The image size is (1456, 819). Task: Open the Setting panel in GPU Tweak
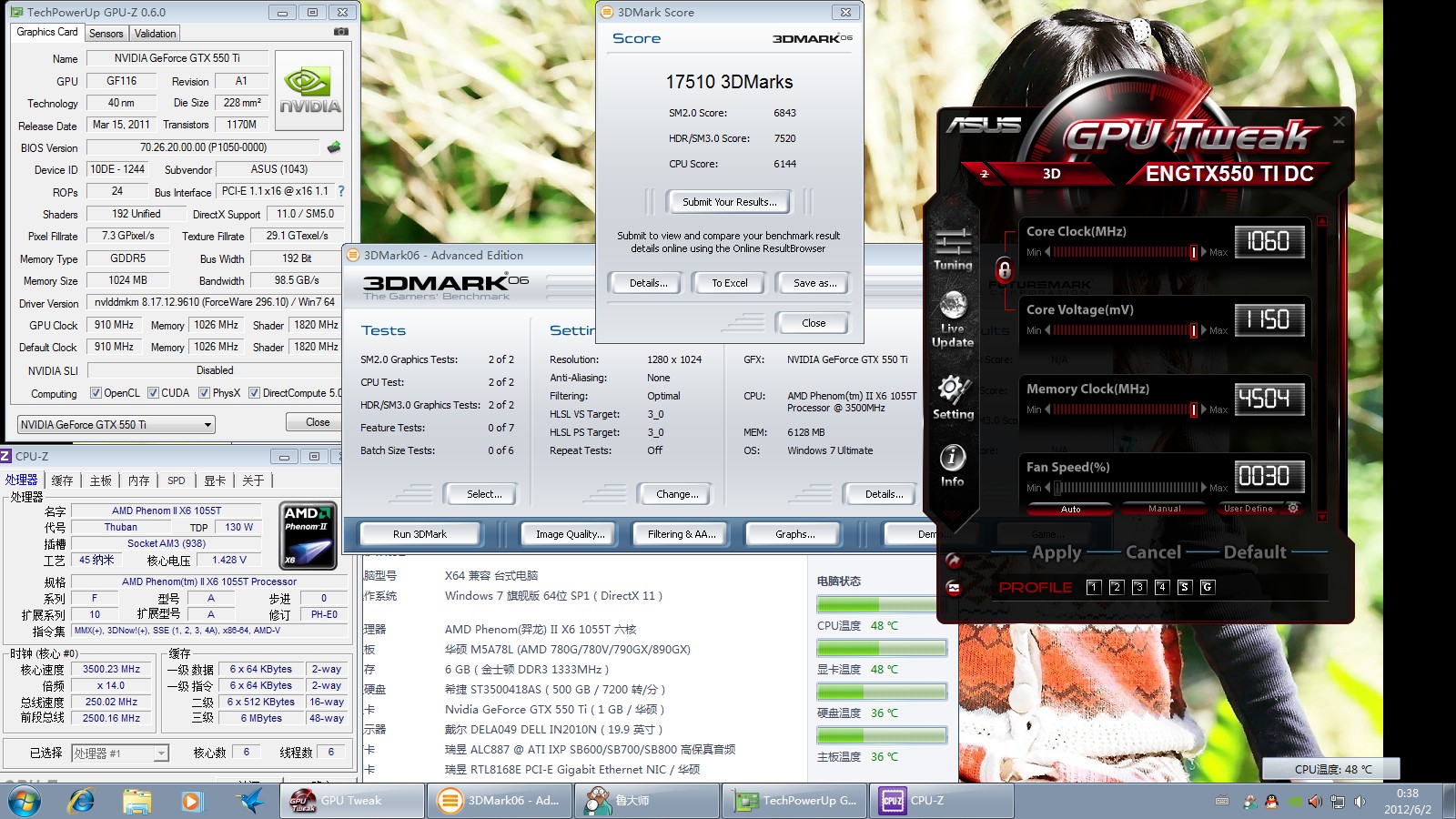953,398
